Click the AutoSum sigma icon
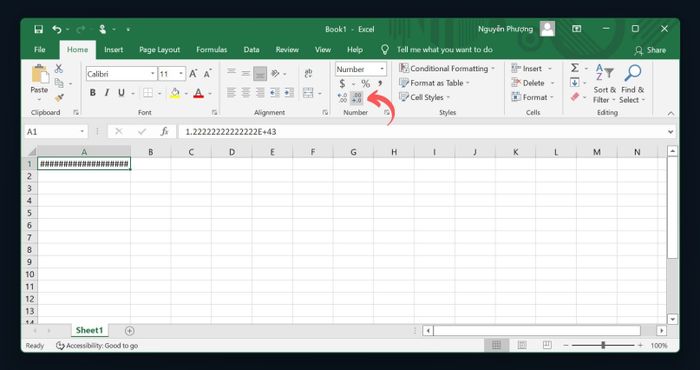This screenshot has width=700, height=370. (575, 68)
